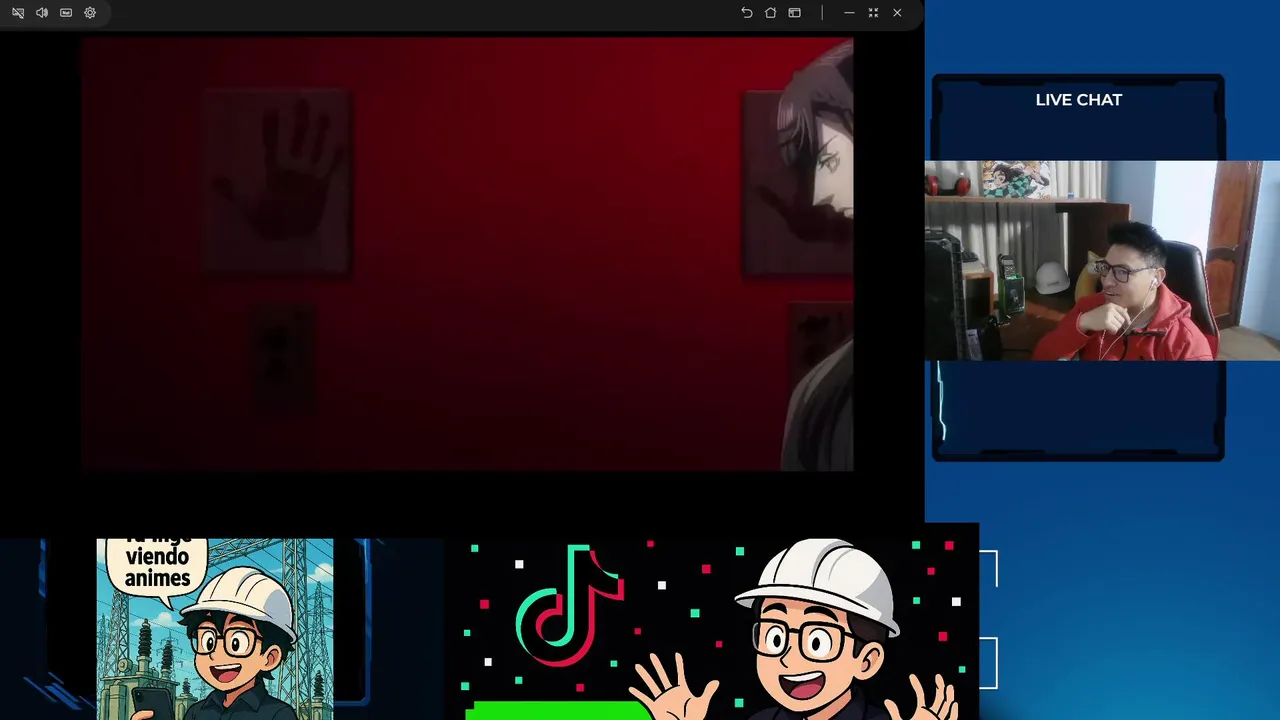Mute the player audio speaker icon
Viewport: 1280px width, 720px height.
[x=42, y=13]
